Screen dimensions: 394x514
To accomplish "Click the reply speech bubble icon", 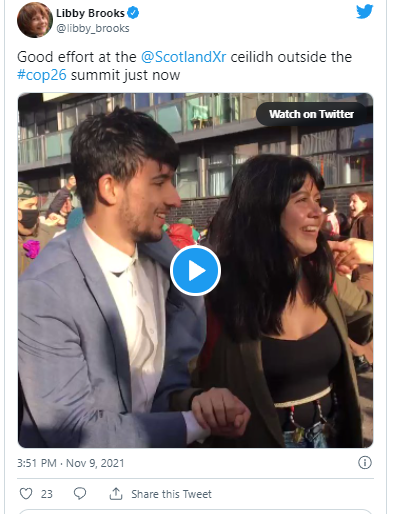I will point(80,493).
